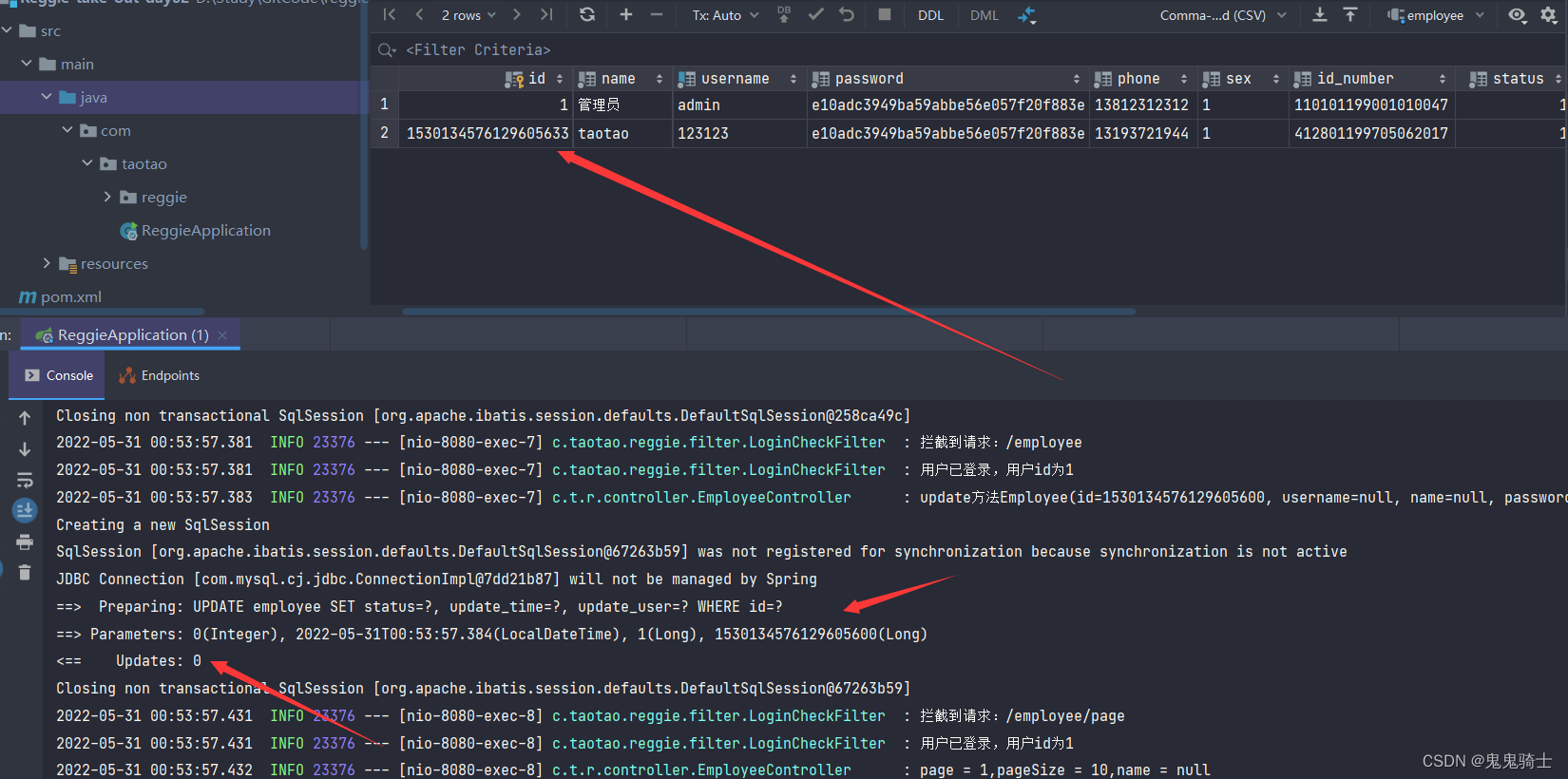
Task: Clear console with the trash icon
Action: [25, 572]
